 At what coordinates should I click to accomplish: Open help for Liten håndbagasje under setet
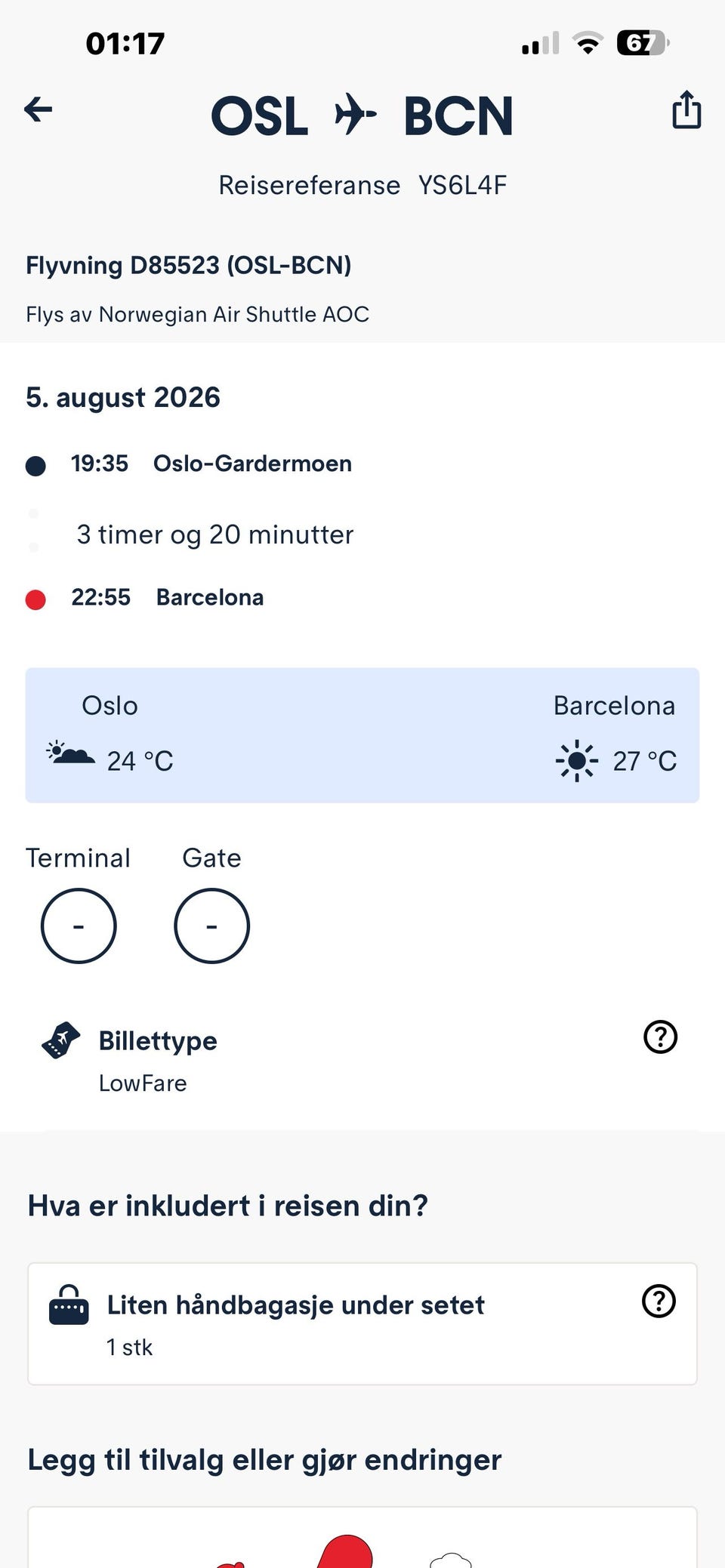pos(659,1301)
